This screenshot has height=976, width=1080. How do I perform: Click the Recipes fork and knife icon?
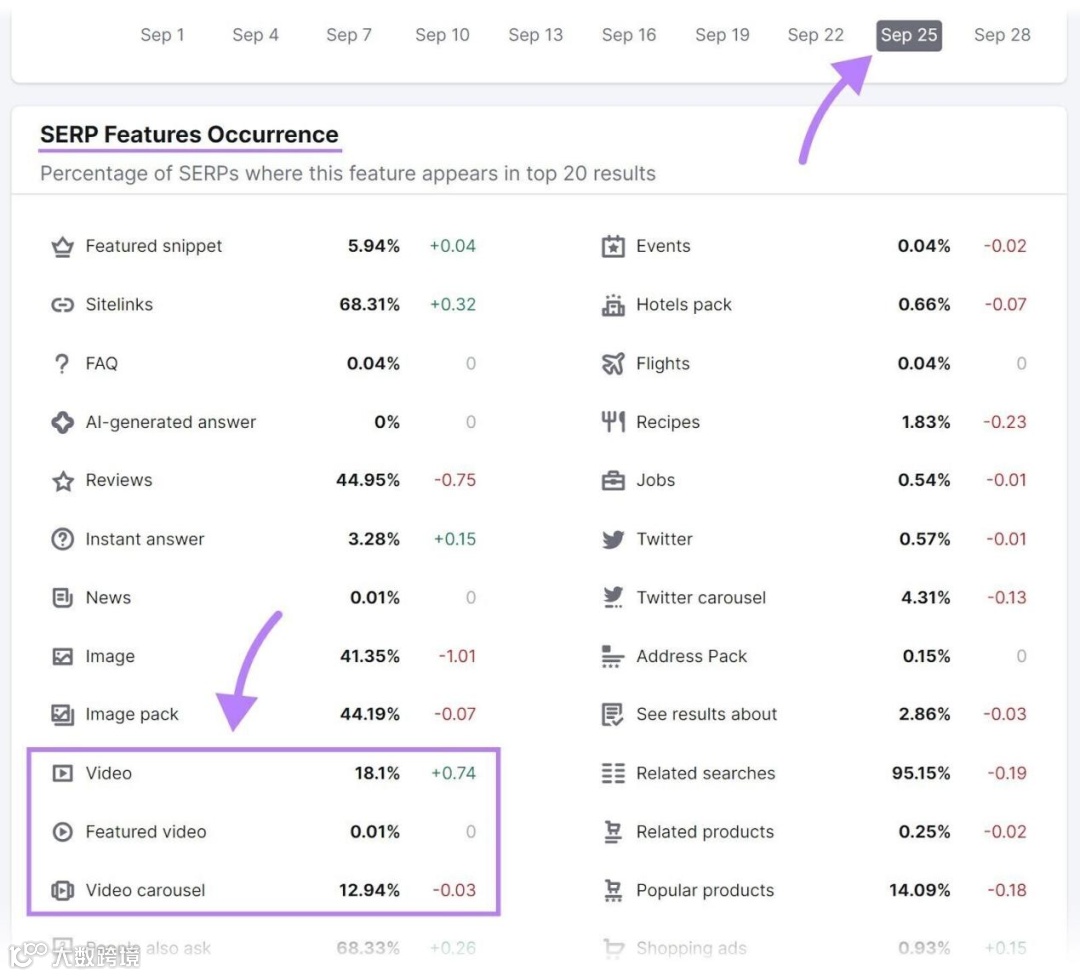click(613, 422)
